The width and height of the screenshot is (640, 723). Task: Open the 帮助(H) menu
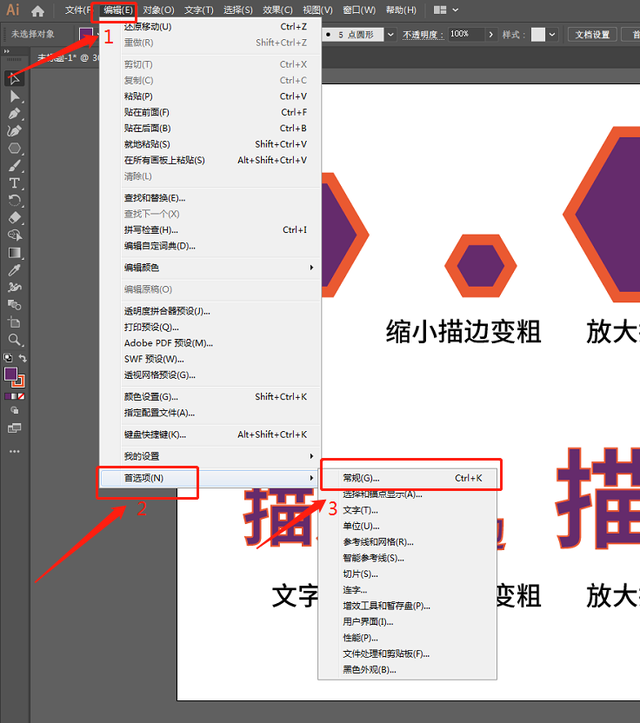pos(401,10)
